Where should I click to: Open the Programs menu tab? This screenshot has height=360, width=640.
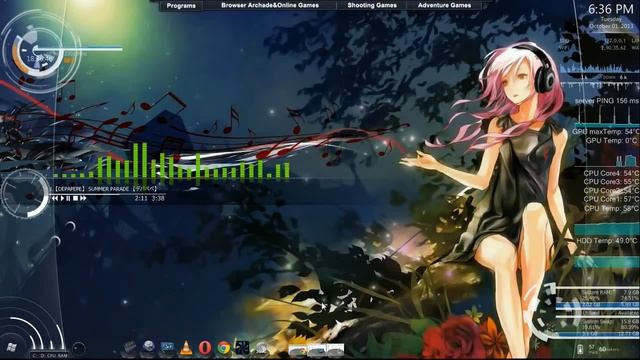[181, 6]
